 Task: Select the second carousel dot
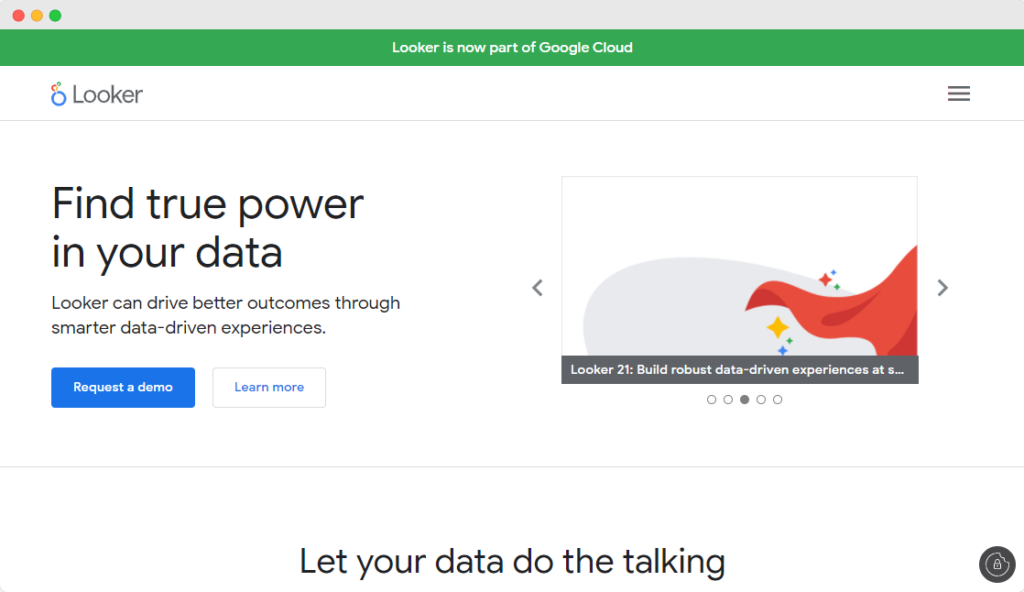point(728,399)
